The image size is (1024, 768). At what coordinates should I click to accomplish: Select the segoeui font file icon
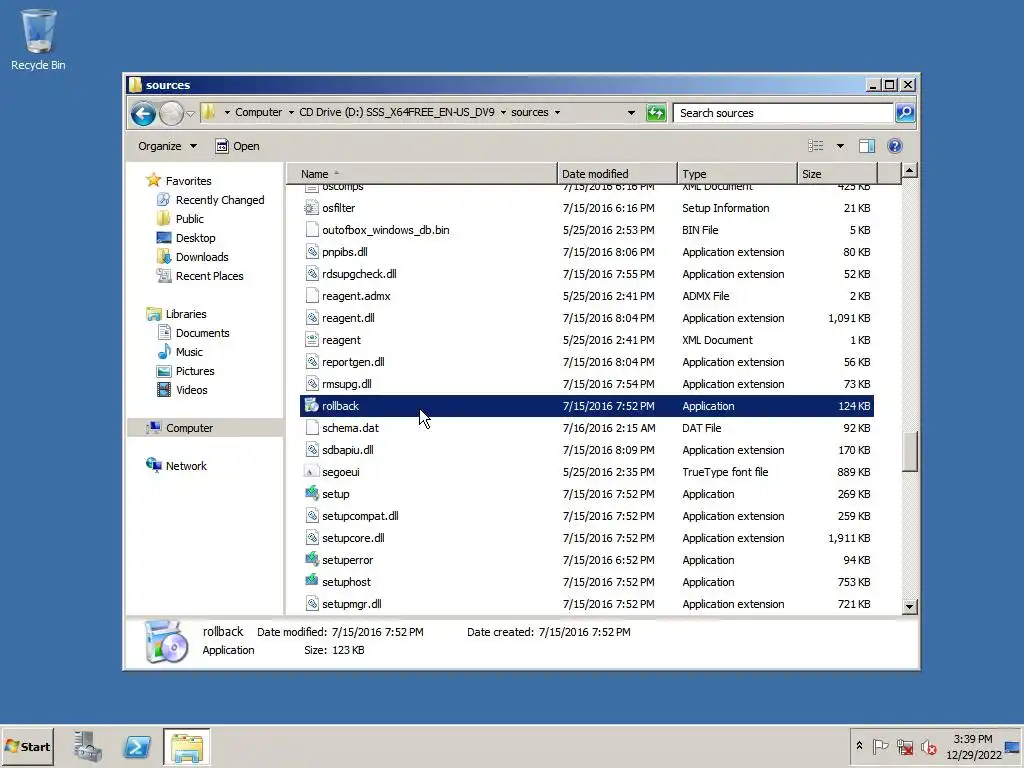pyautogui.click(x=312, y=472)
